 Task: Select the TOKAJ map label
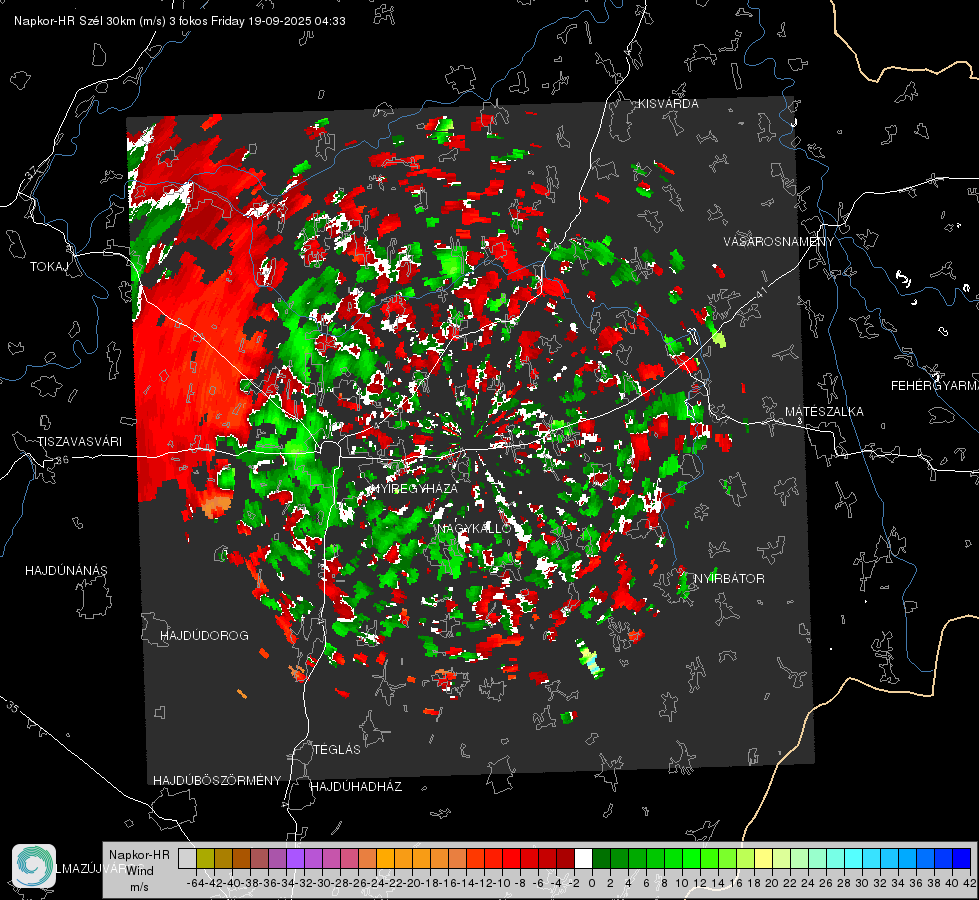pyautogui.click(x=49, y=267)
